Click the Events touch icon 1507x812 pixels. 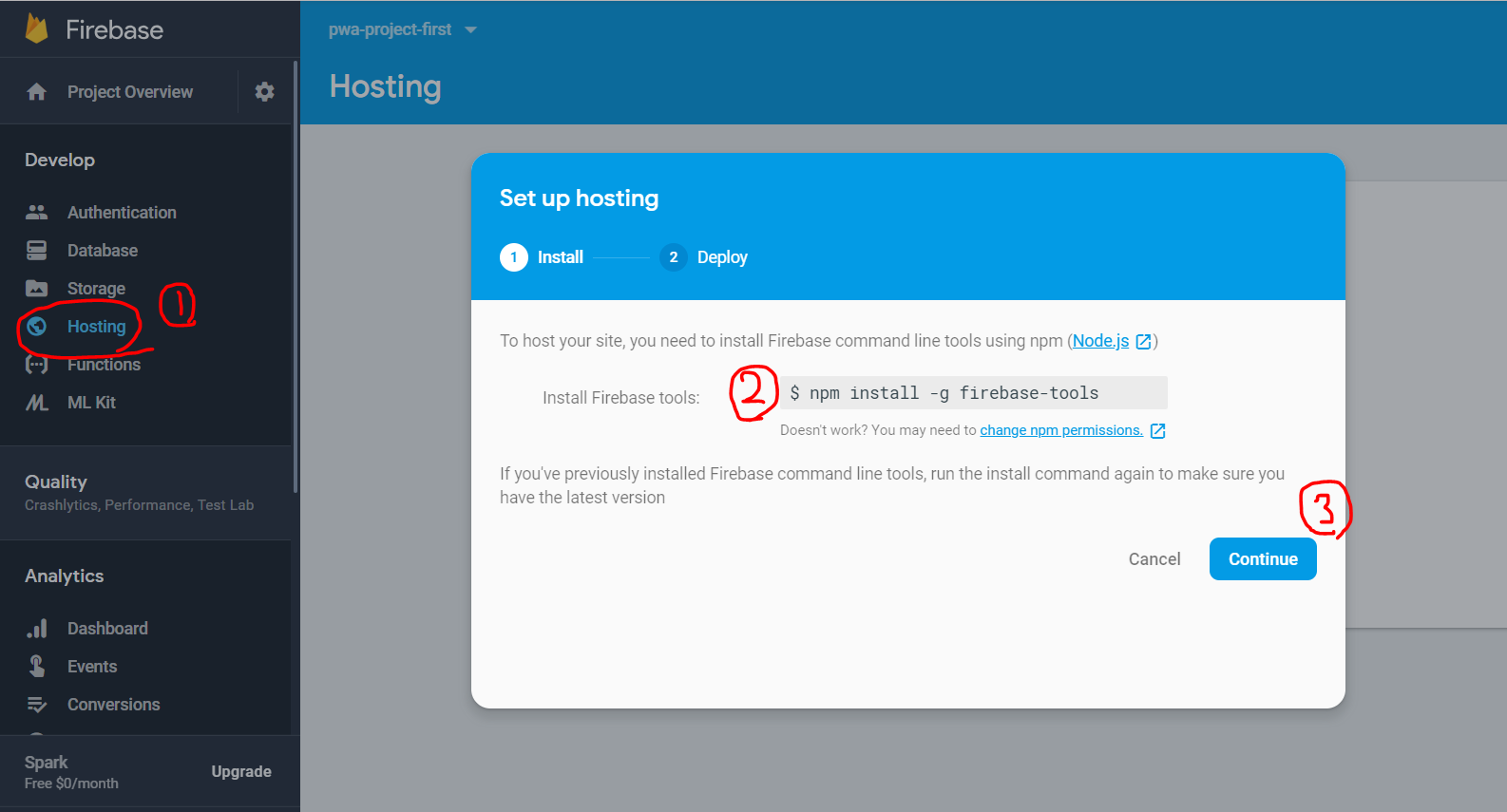(37, 667)
